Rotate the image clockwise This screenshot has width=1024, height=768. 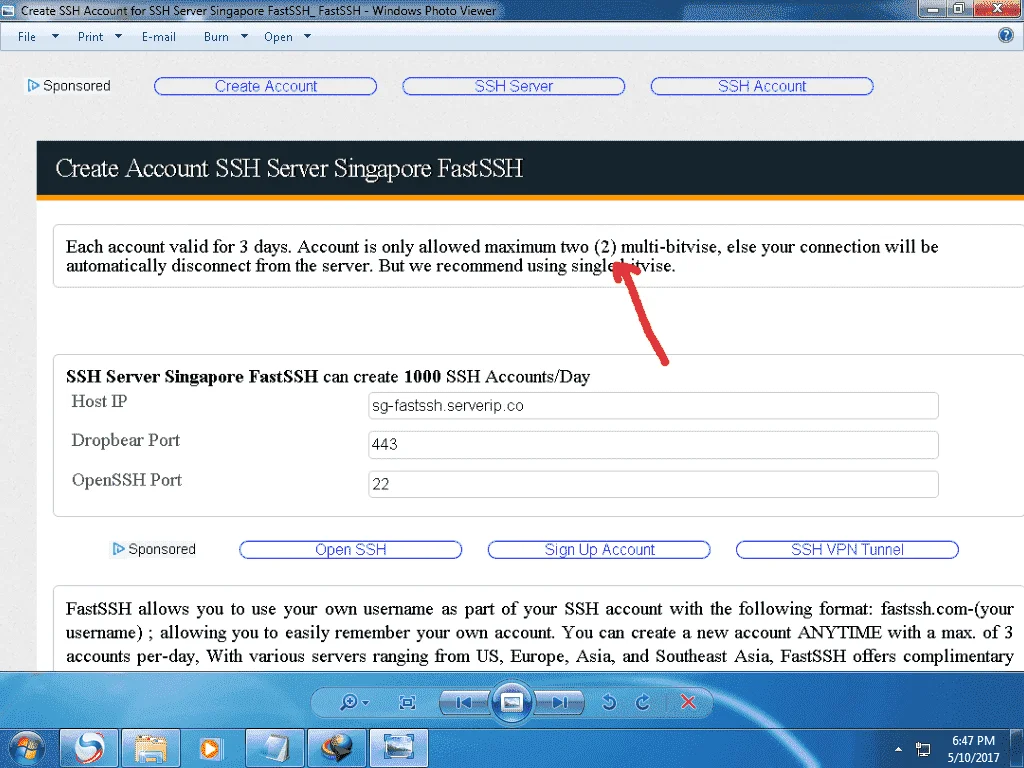tap(643, 702)
